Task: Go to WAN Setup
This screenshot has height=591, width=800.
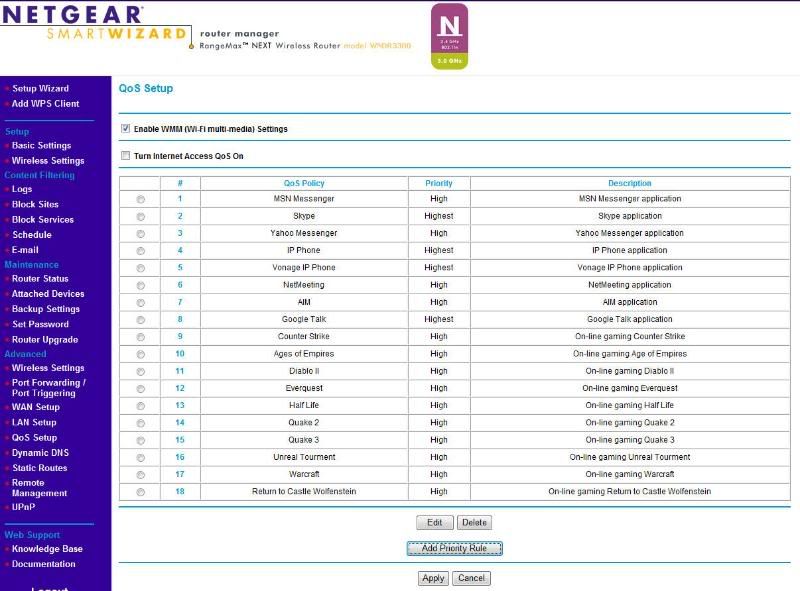Action: 36,407
